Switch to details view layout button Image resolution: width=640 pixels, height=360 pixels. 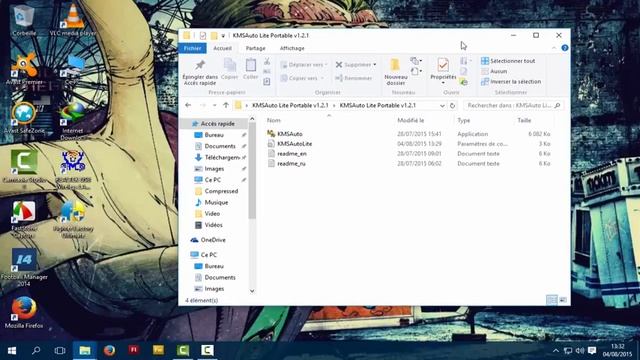pyautogui.click(x=551, y=300)
